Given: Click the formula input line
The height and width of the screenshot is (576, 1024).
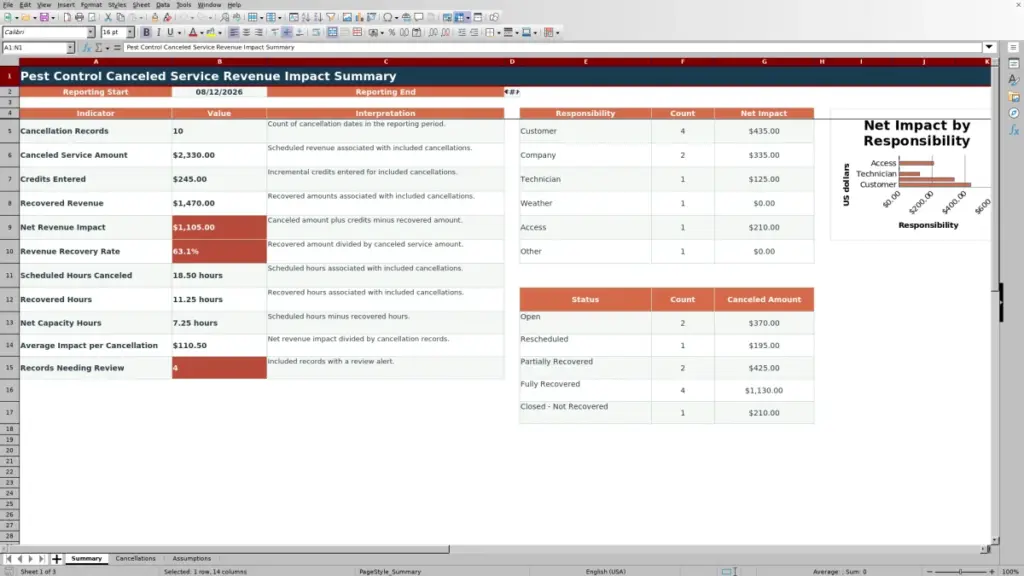Looking at the screenshot, I should tap(552, 47).
